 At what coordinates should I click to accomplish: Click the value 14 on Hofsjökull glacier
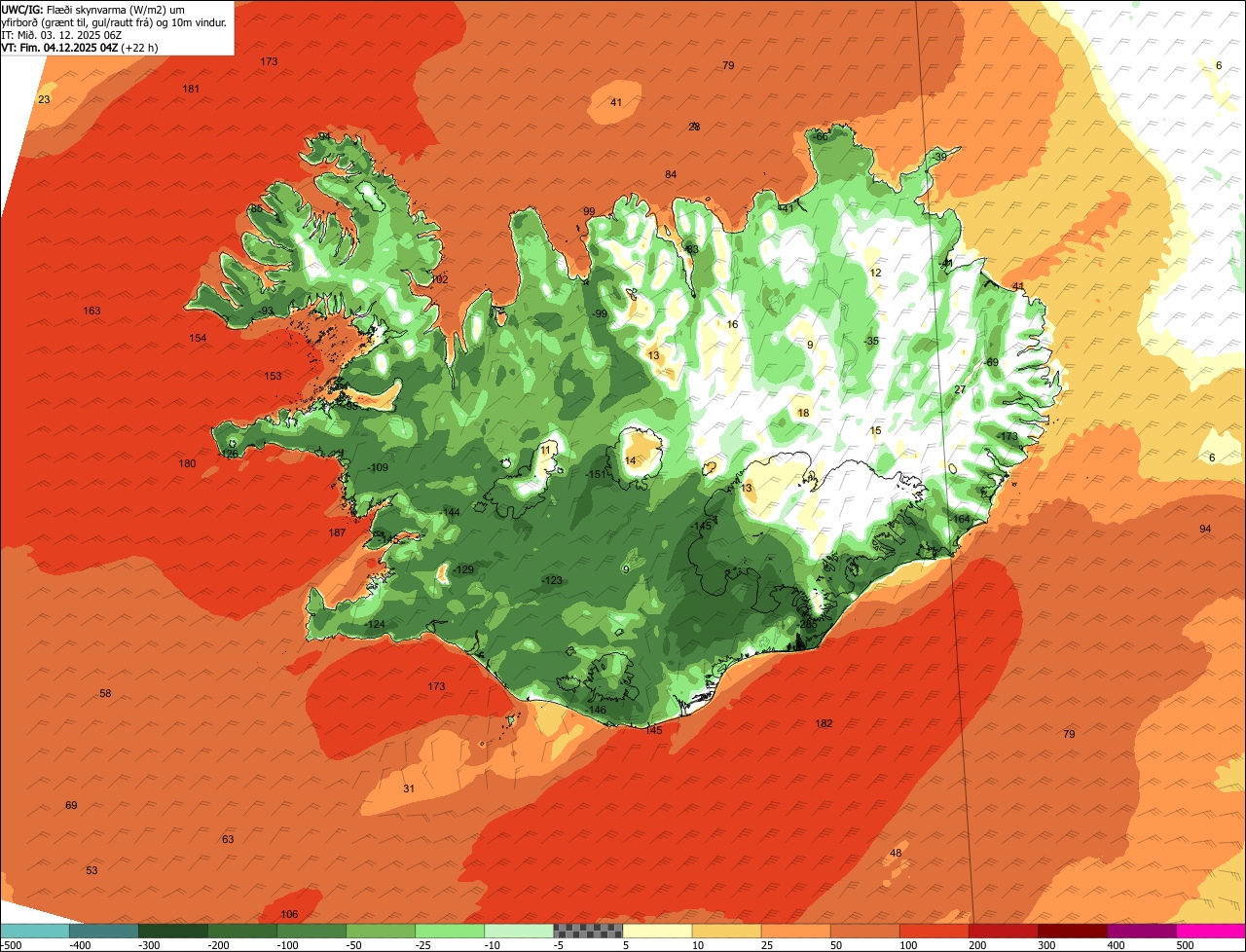(630, 461)
